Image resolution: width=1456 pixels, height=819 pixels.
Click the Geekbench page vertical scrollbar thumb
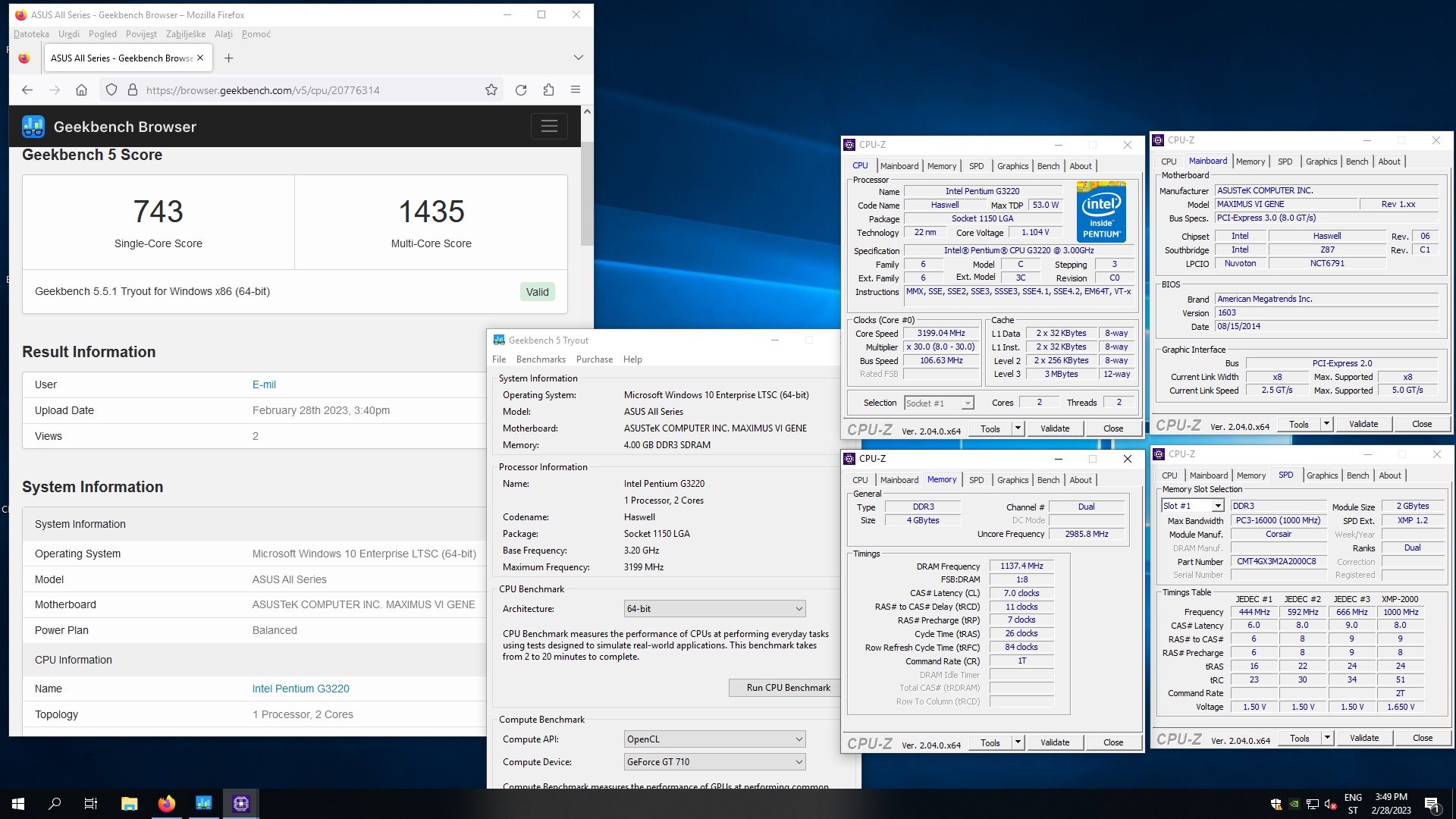pyautogui.click(x=586, y=193)
